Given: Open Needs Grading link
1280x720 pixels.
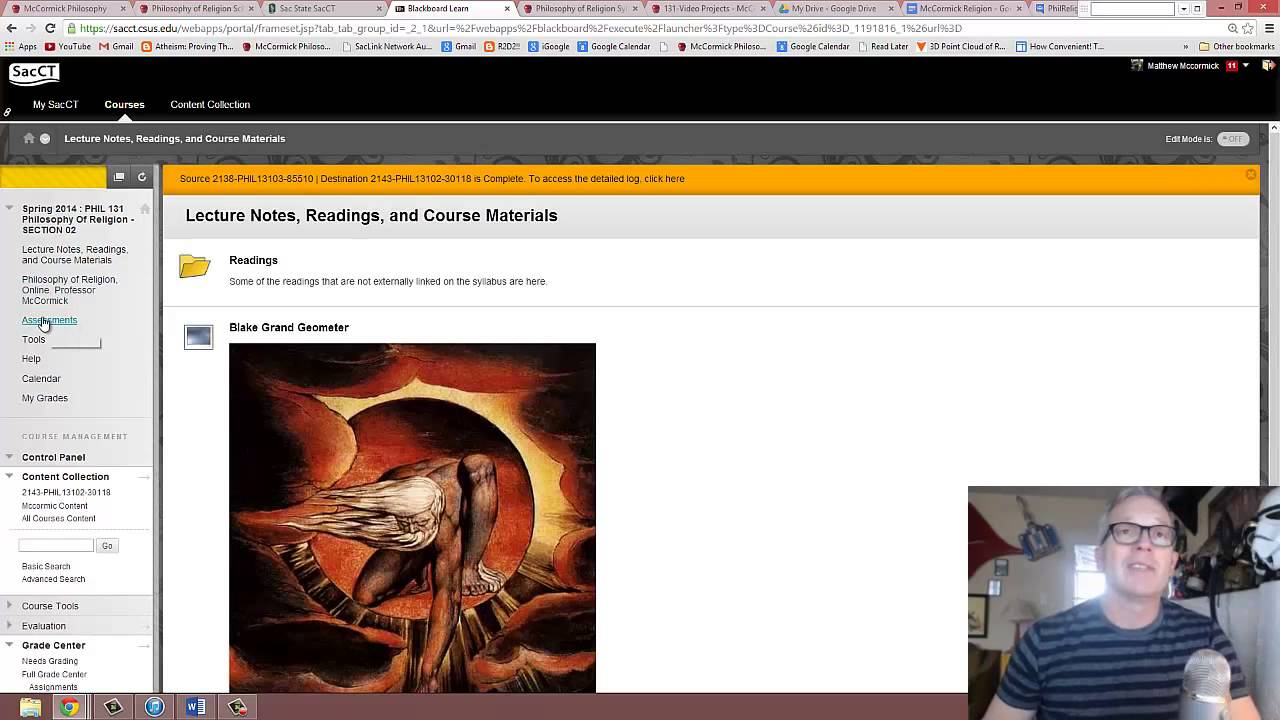Looking at the screenshot, I should tap(49, 661).
